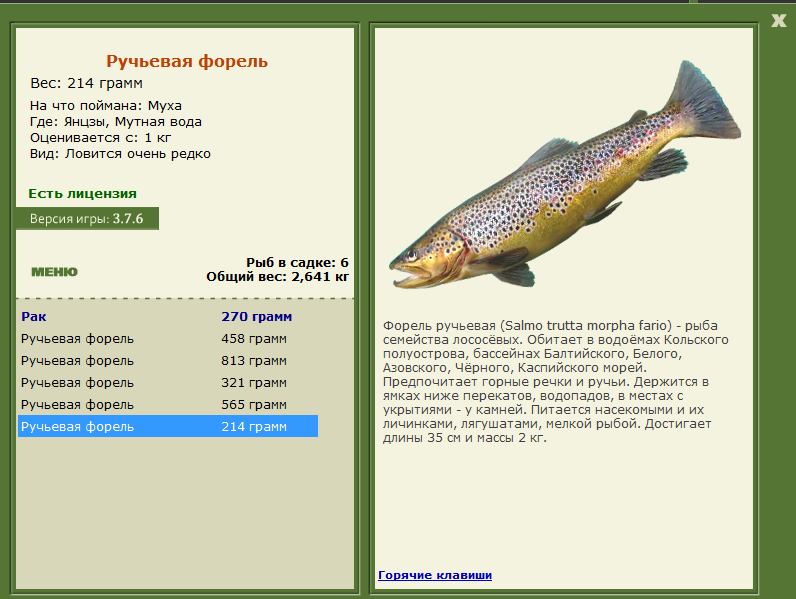
Task: Select Ручьевая форель 321 грамм row
Action: [168, 383]
